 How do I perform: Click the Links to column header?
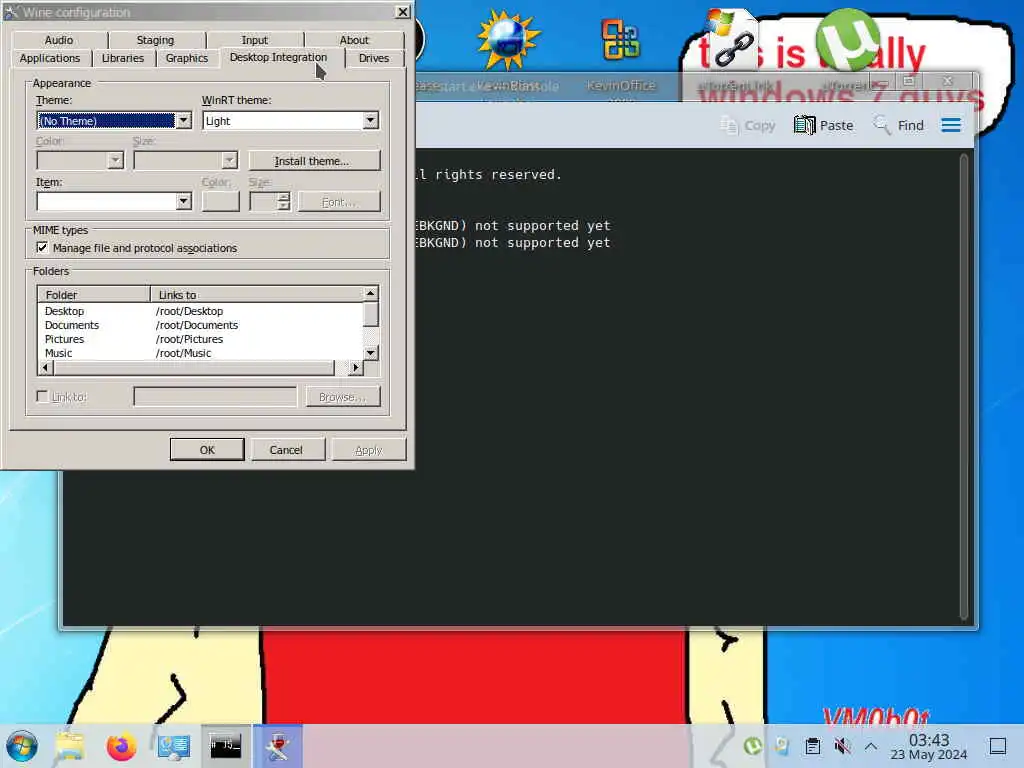tap(257, 295)
